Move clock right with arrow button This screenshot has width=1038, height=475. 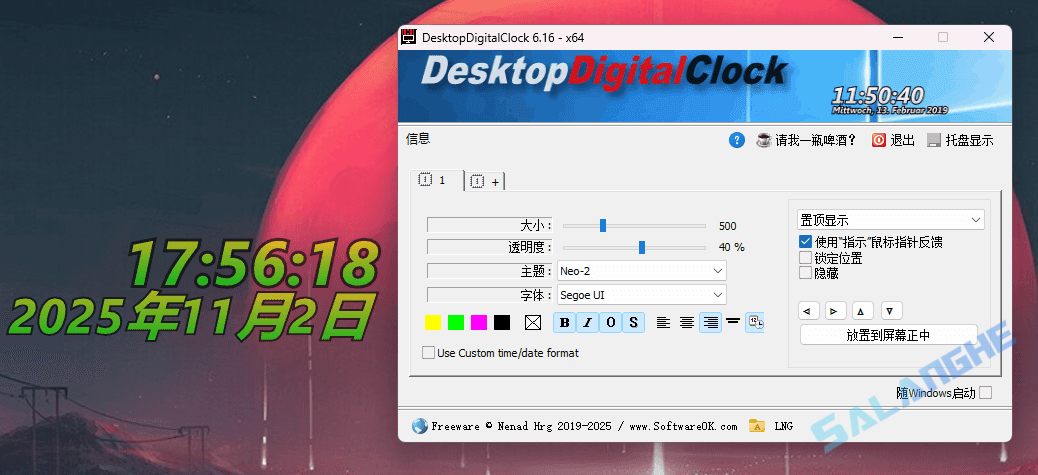click(835, 310)
